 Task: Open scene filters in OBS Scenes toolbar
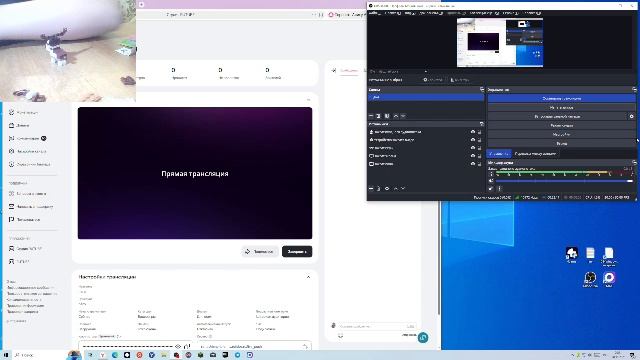point(387,116)
